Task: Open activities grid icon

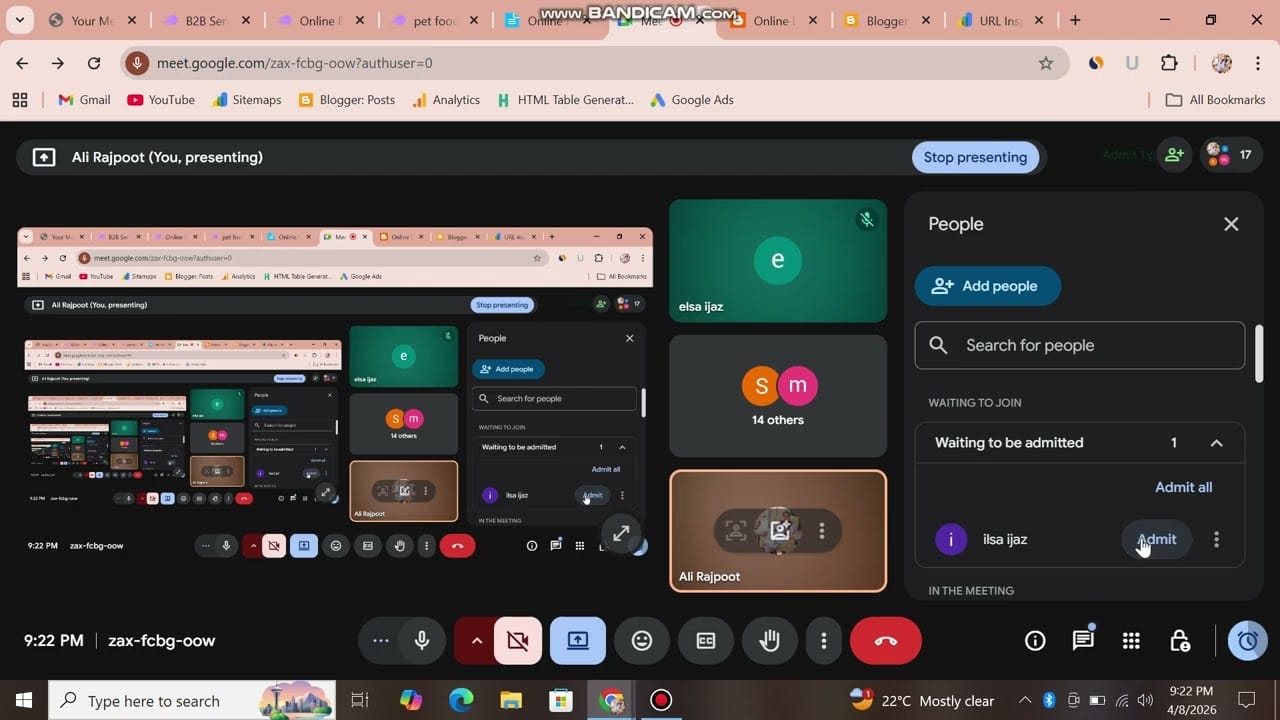Action: tap(1131, 641)
